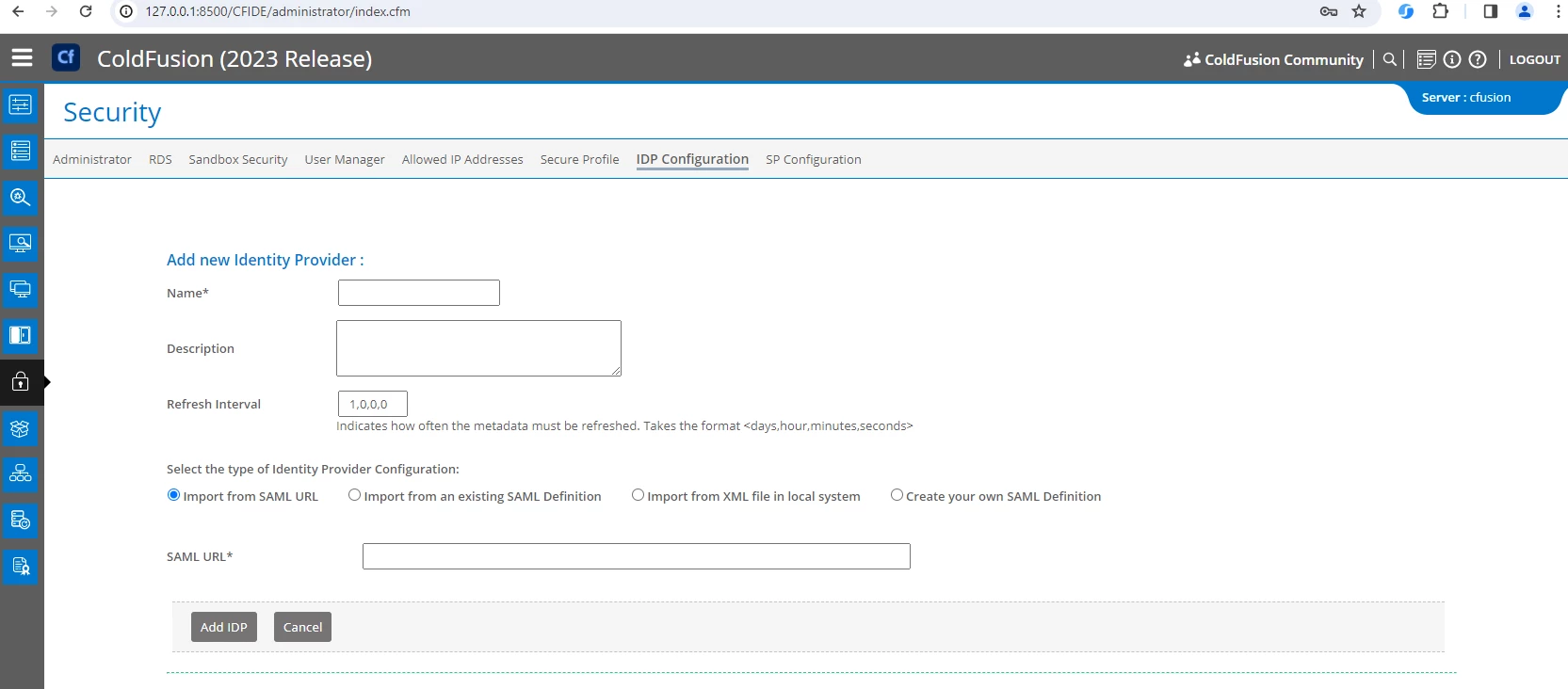Click the system information (i) icon

coord(1452,59)
